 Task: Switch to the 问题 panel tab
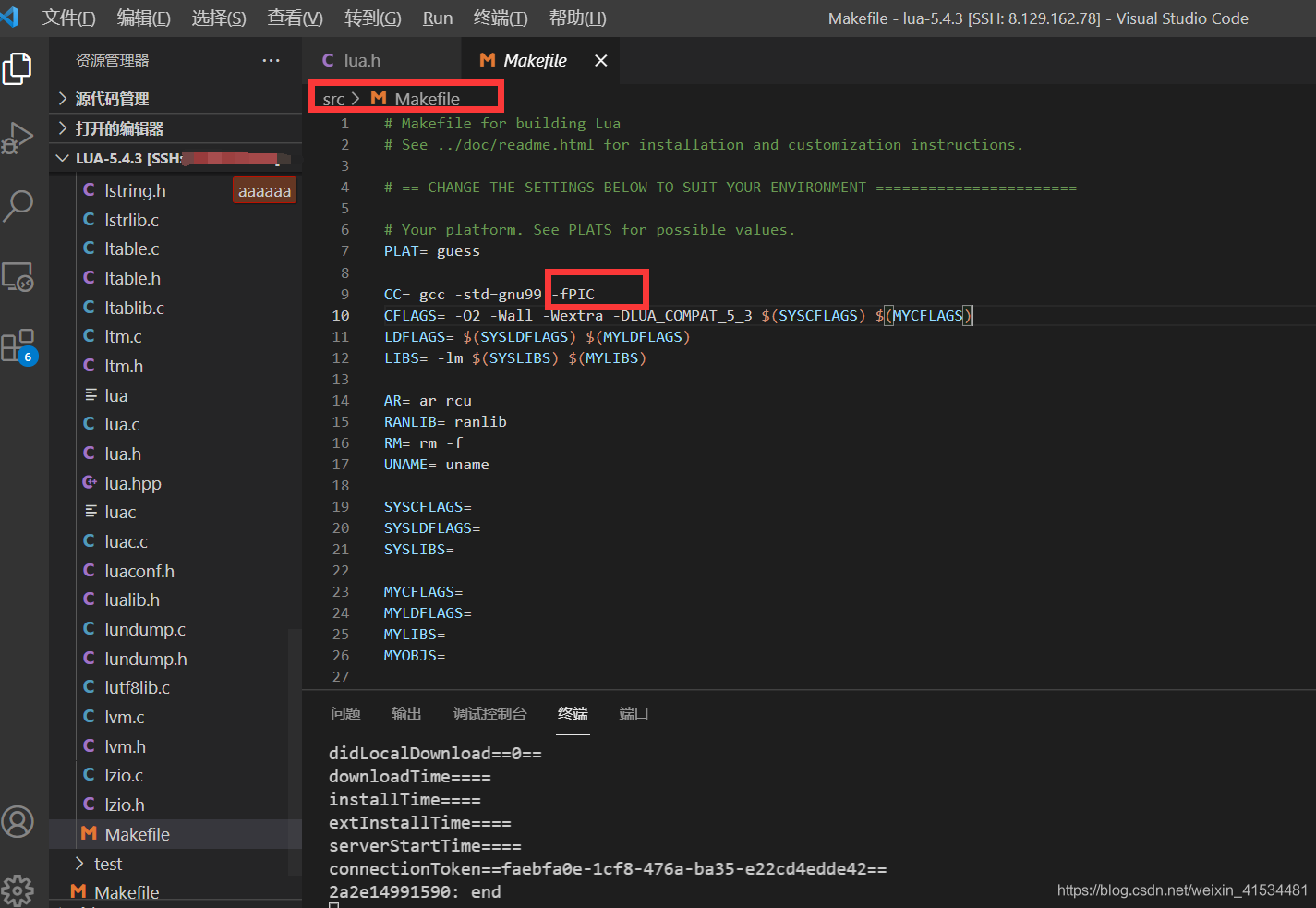tap(345, 713)
